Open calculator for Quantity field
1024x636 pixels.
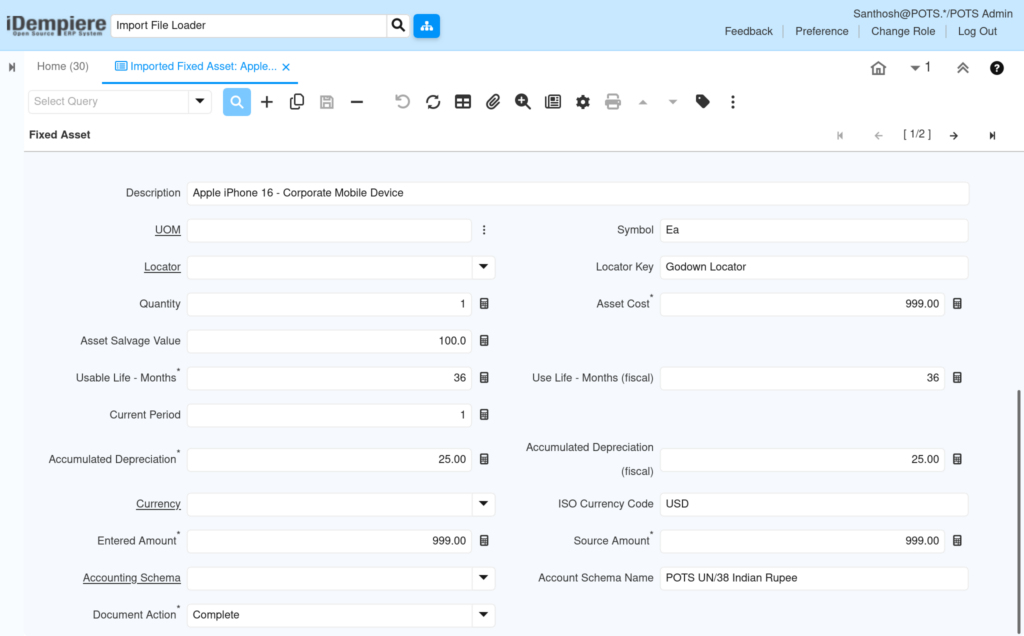tap(484, 304)
